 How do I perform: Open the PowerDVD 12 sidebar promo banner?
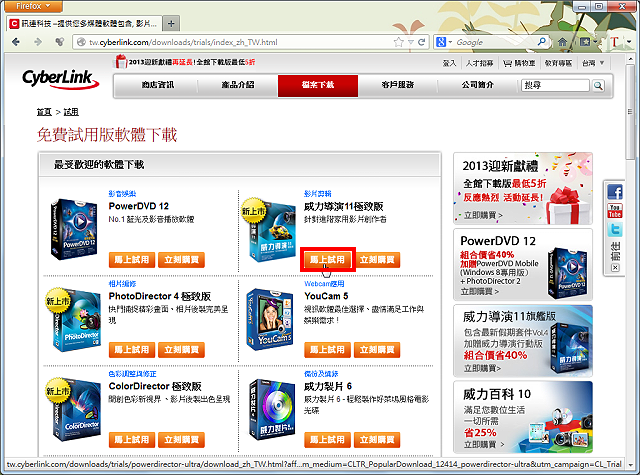pos(523,264)
